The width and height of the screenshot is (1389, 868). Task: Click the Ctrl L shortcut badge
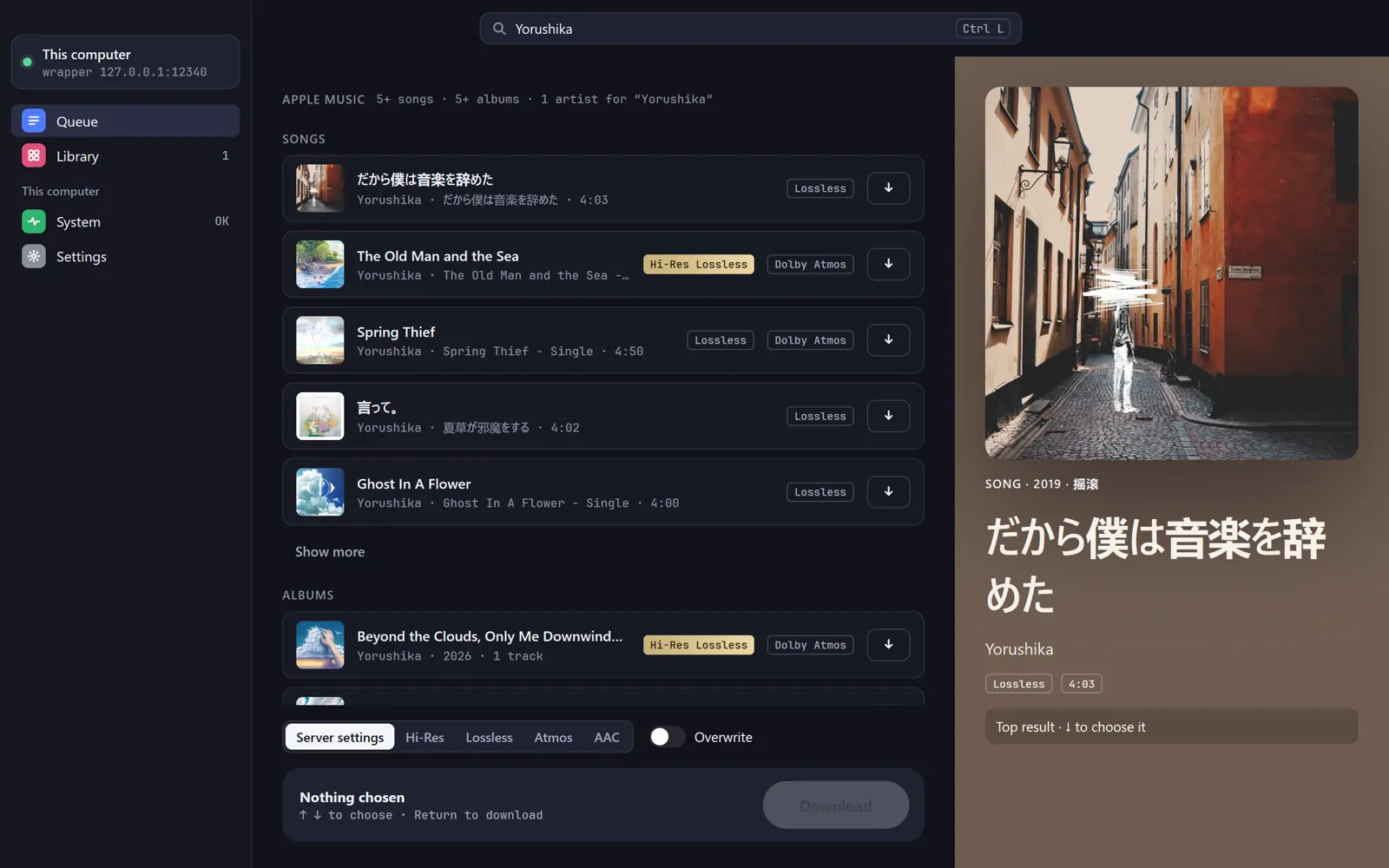coord(983,29)
